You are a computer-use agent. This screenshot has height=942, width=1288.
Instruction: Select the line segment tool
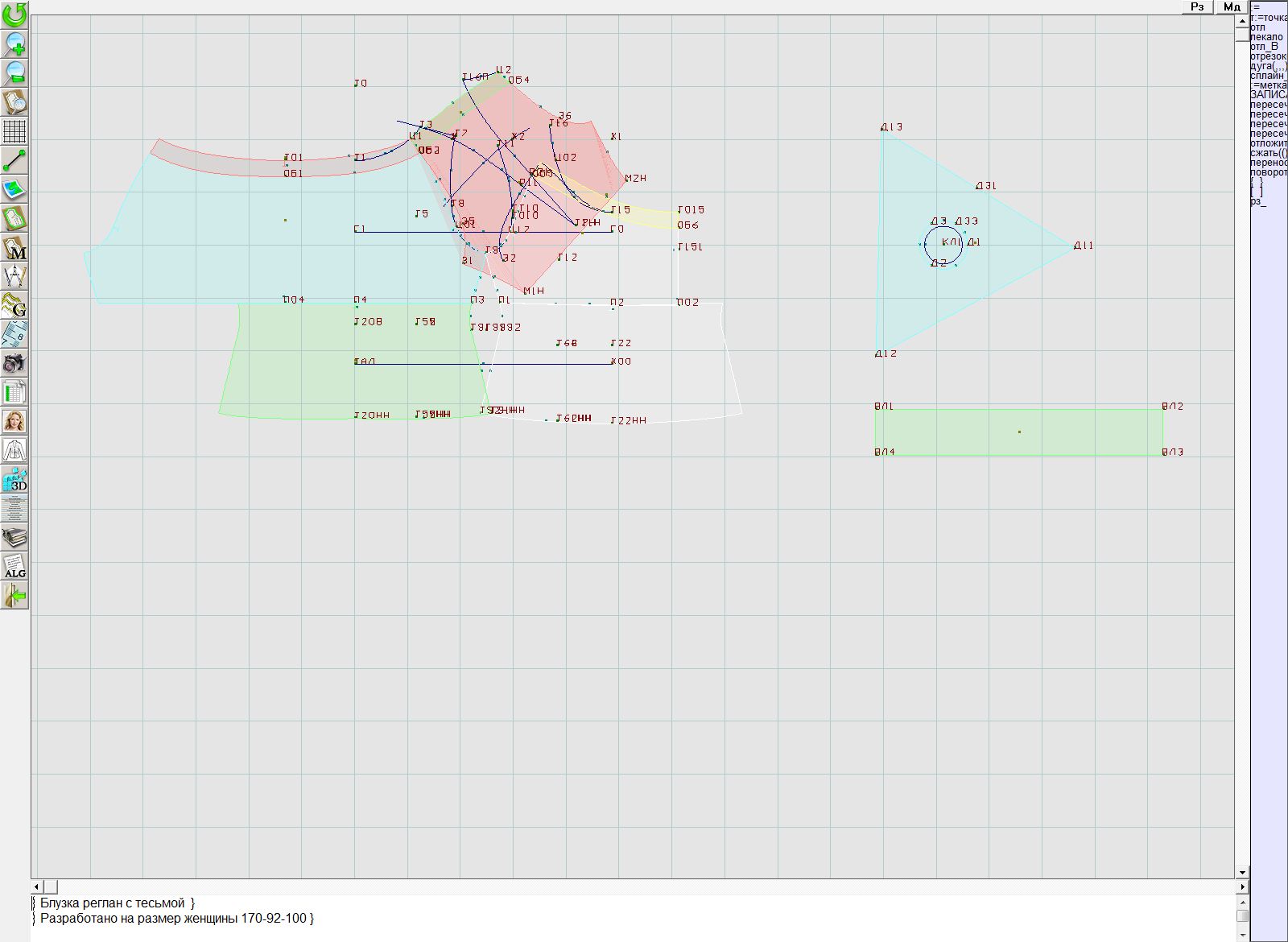click(14, 160)
